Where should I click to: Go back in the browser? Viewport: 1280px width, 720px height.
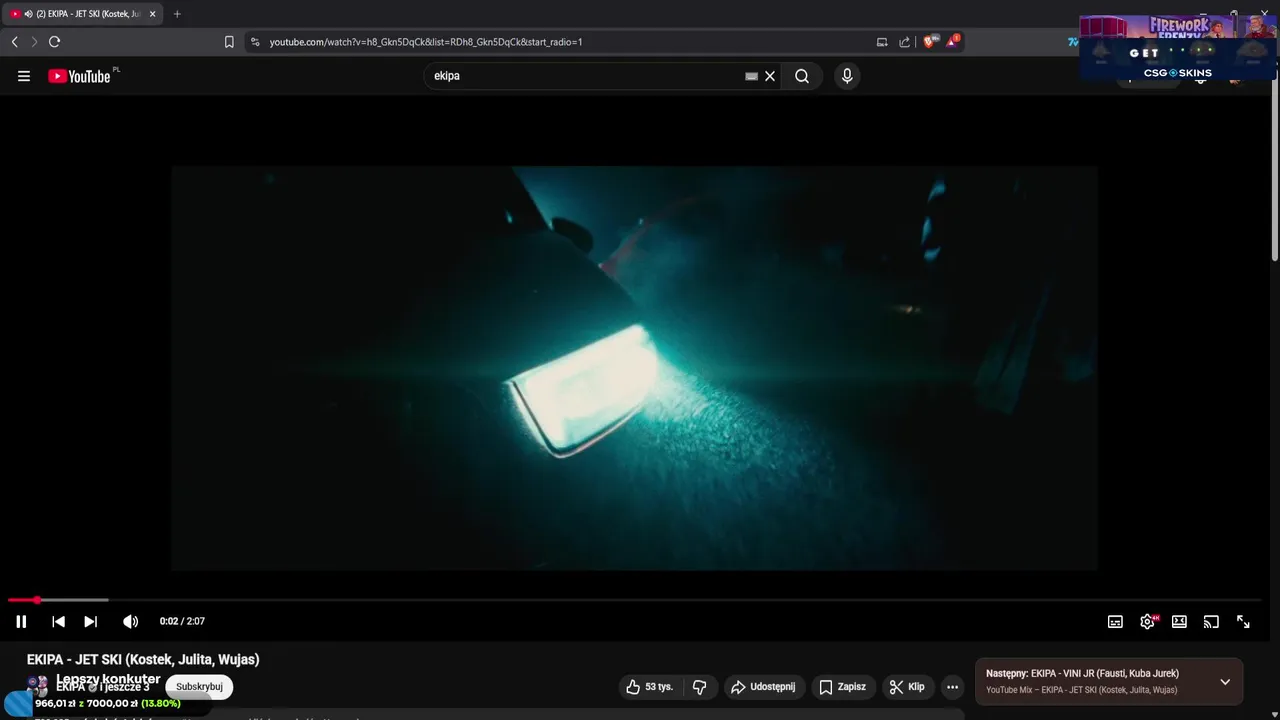[x=14, y=42]
